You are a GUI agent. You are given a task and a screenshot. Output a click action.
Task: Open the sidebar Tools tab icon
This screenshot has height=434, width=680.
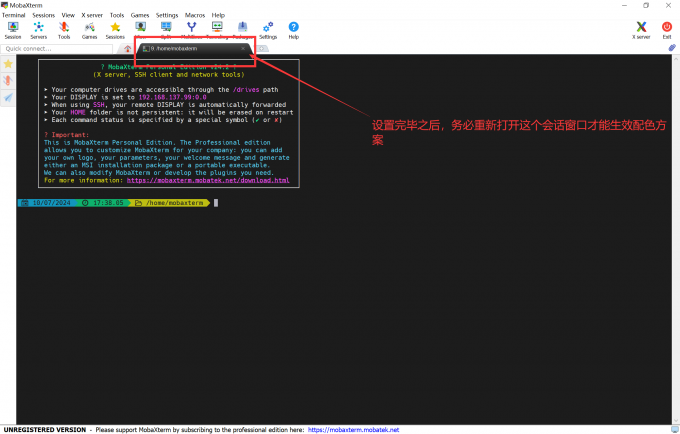click(x=8, y=81)
